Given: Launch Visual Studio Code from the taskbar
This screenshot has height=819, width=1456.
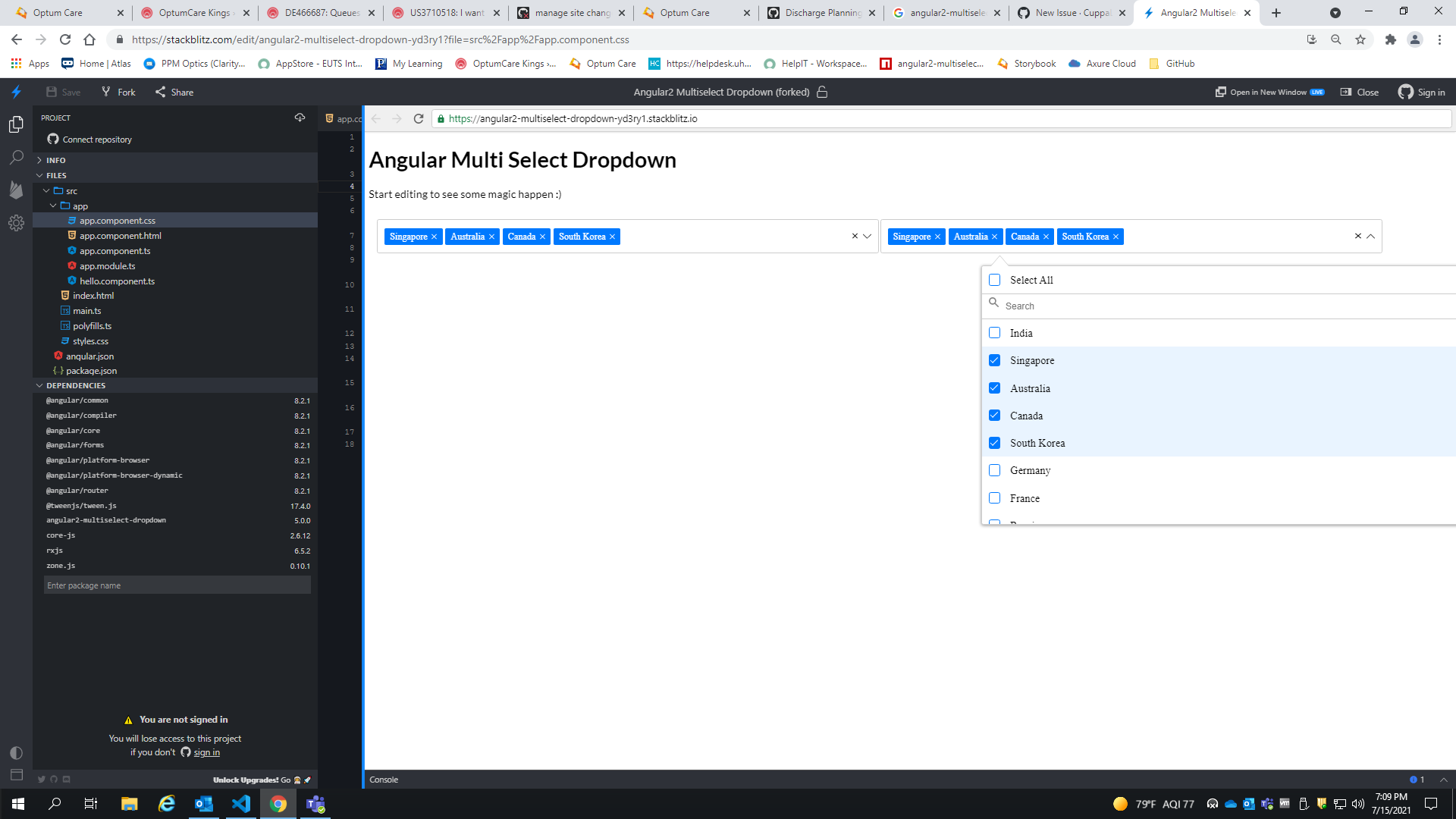Looking at the screenshot, I should click(241, 803).
